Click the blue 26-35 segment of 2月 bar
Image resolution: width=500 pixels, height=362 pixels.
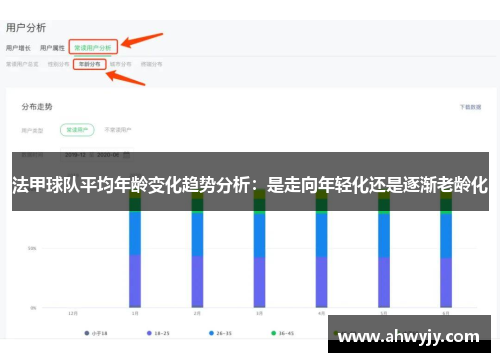pos(197,234)
